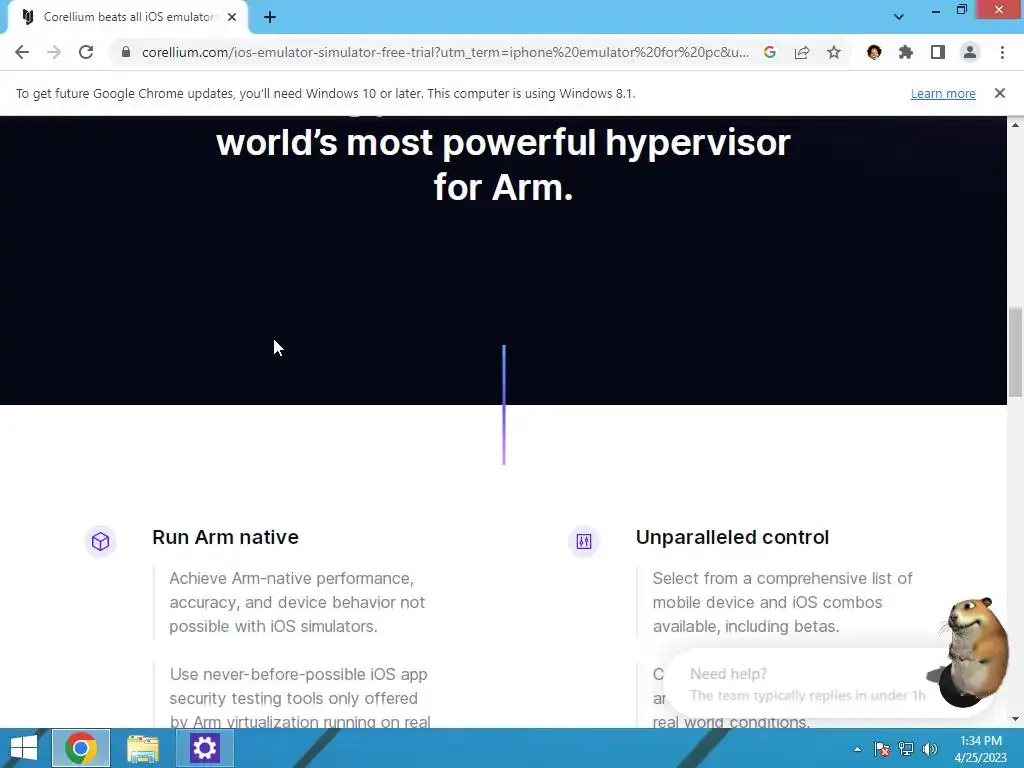Go back to the previous page
This screenshot has height=768, width=1024.
point(22,52)
